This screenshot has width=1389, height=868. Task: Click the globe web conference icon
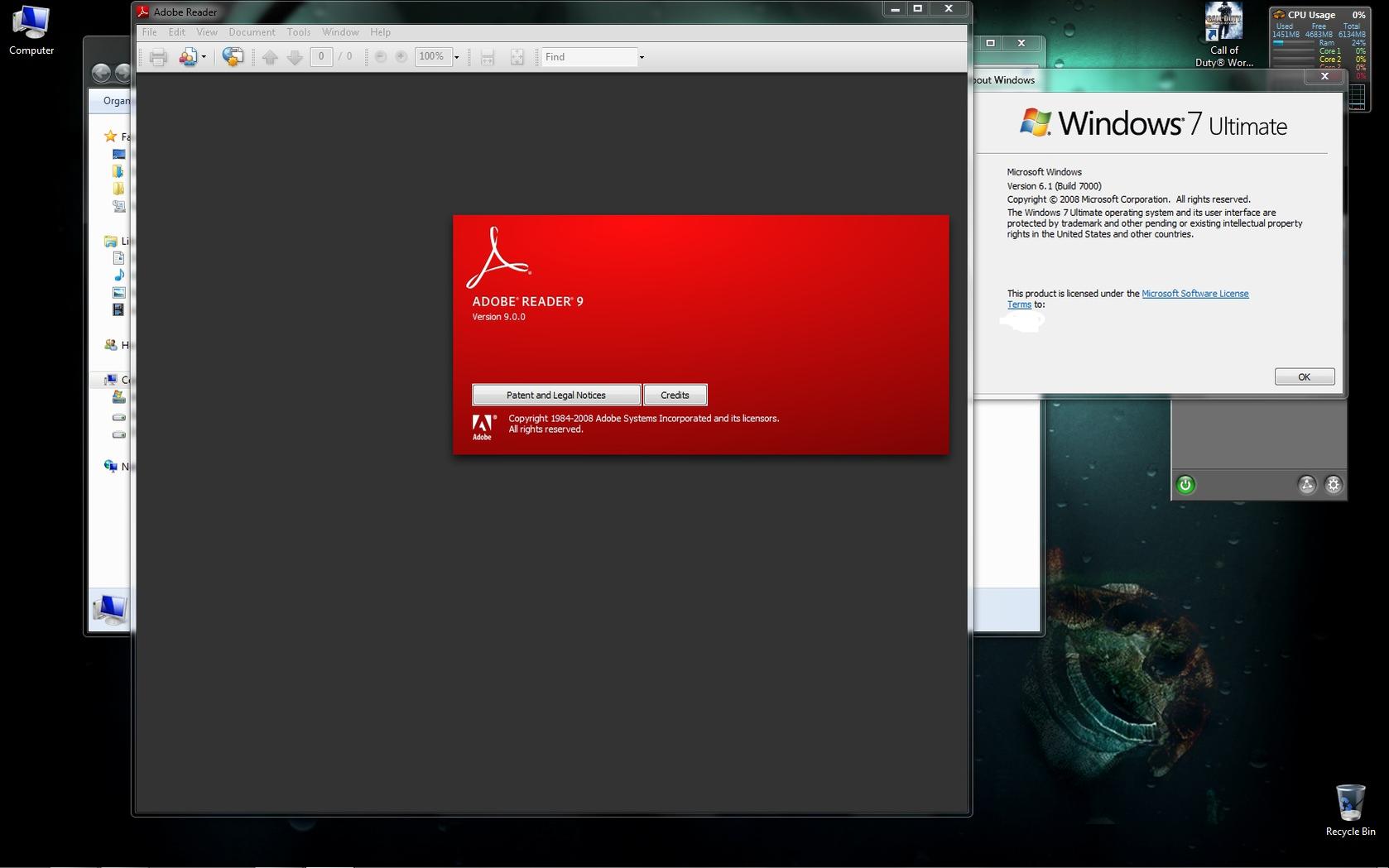233,56
